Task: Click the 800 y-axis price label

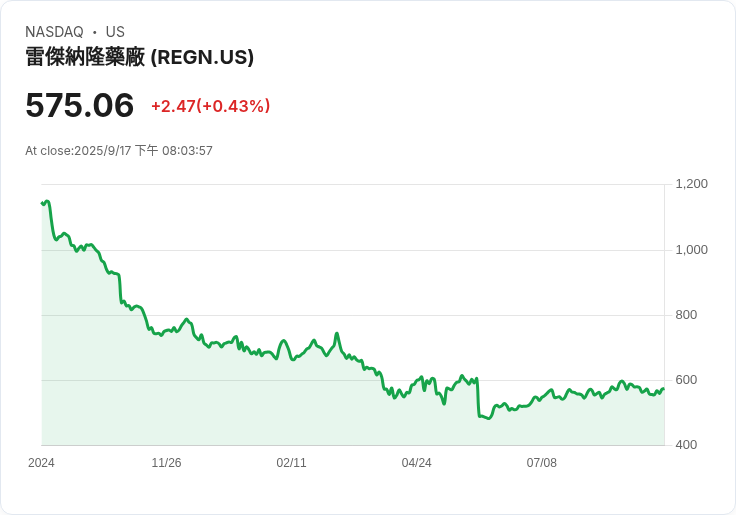Action: click(x=686, y=315)
